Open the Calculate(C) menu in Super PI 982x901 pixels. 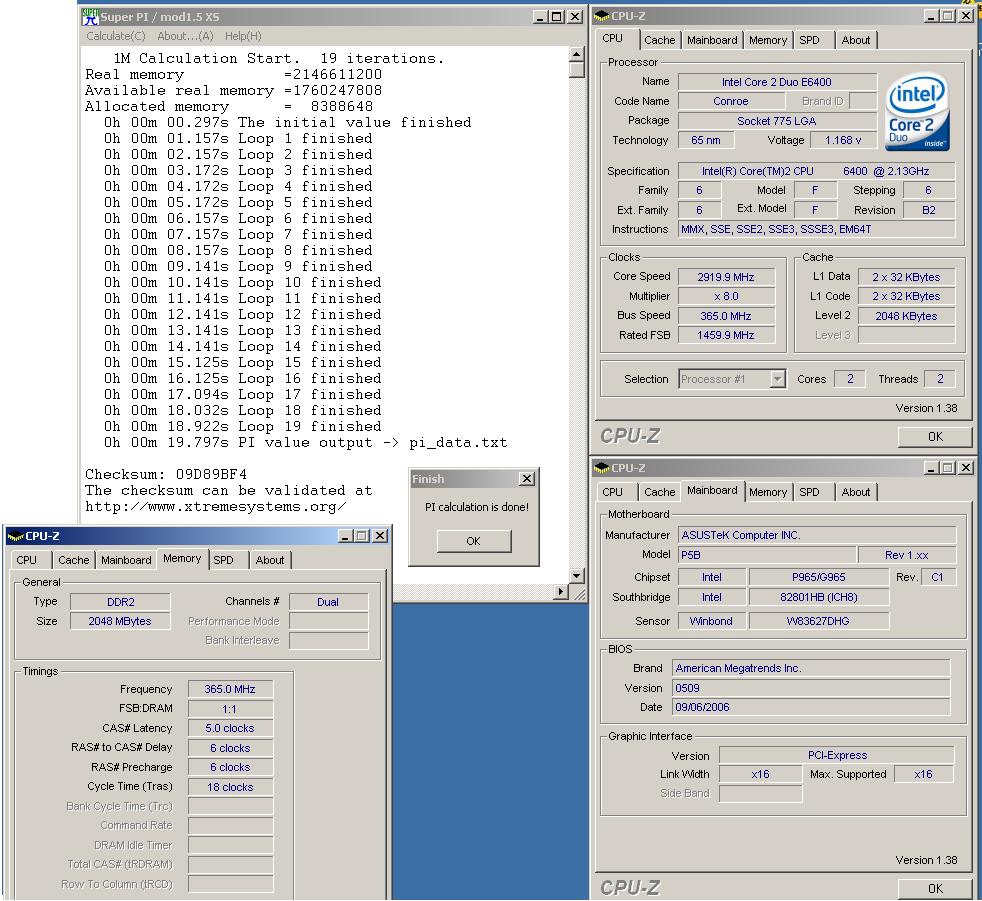pos(116,36)
